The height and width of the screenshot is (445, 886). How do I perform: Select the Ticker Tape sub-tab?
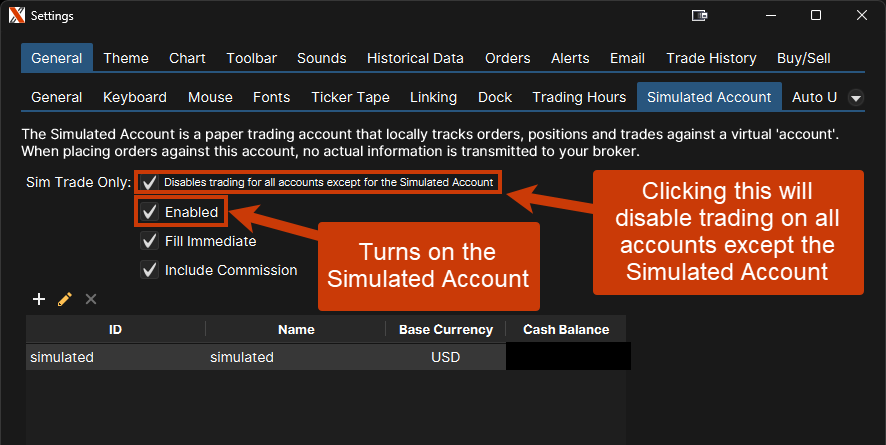coord(350,97)
